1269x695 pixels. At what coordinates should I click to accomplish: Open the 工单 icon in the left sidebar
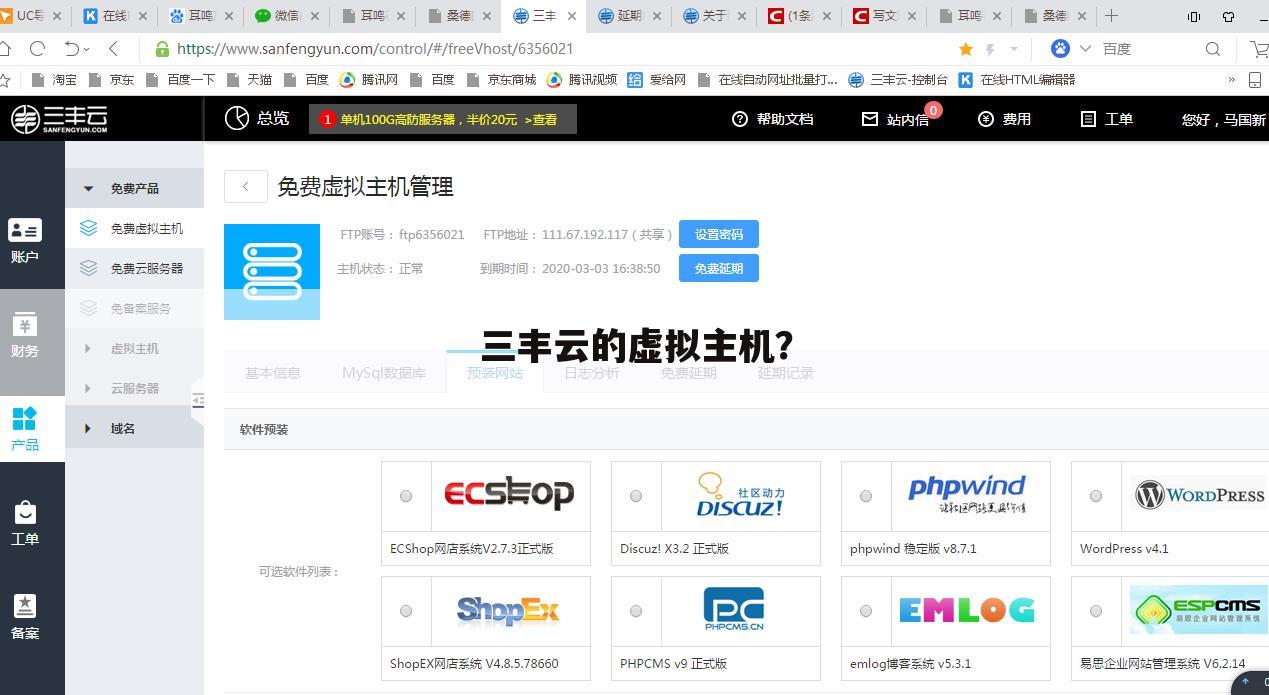tap(25, 521)
